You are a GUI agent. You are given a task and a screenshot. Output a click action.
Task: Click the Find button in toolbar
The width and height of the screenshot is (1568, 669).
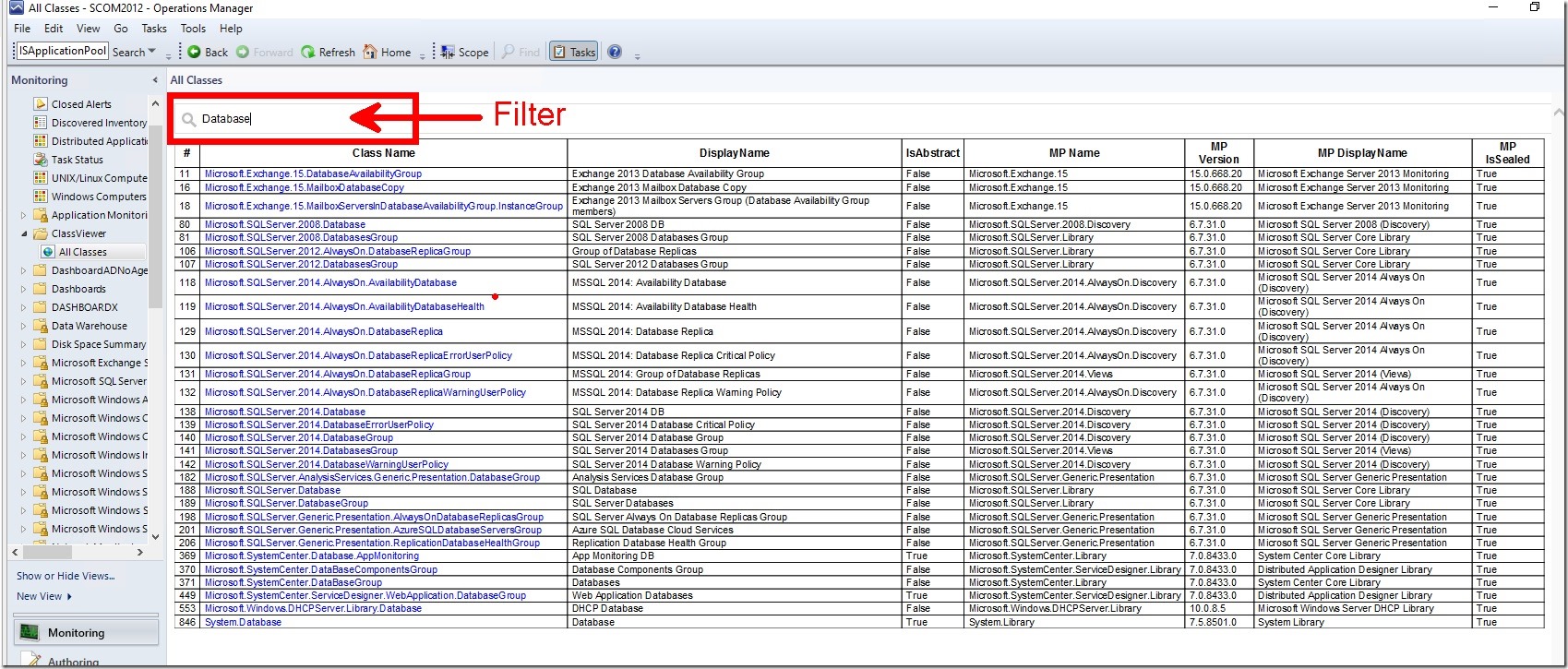tap(521, 52)
